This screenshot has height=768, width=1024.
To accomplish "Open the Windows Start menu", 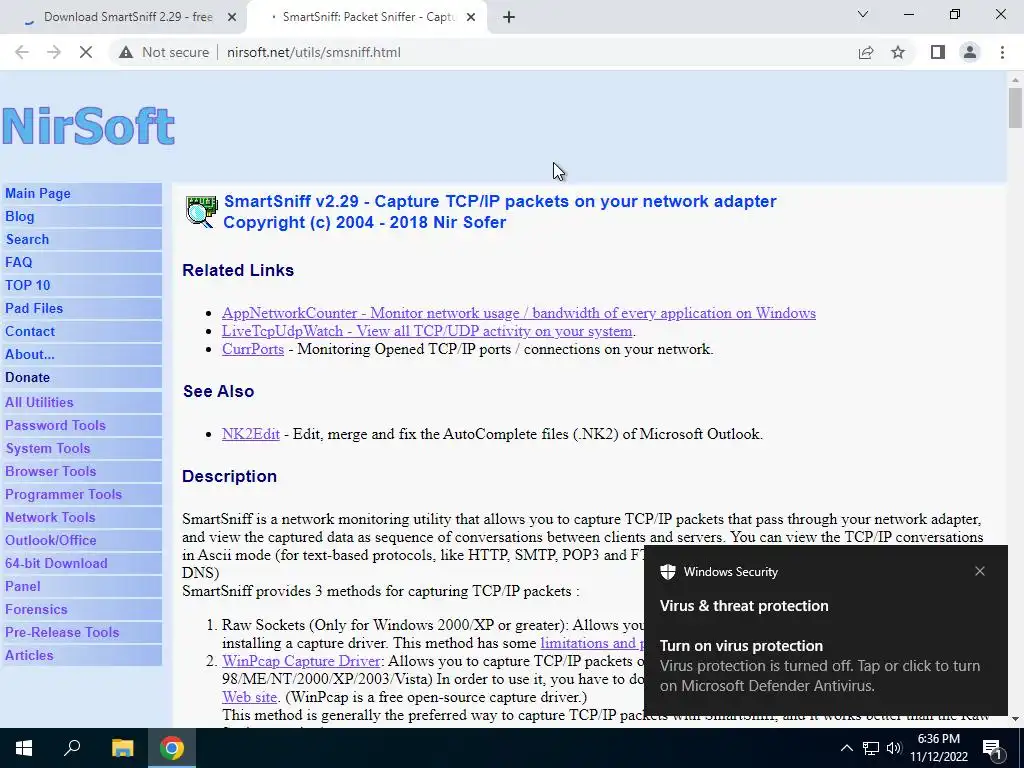I will click(x=24, y=748).
